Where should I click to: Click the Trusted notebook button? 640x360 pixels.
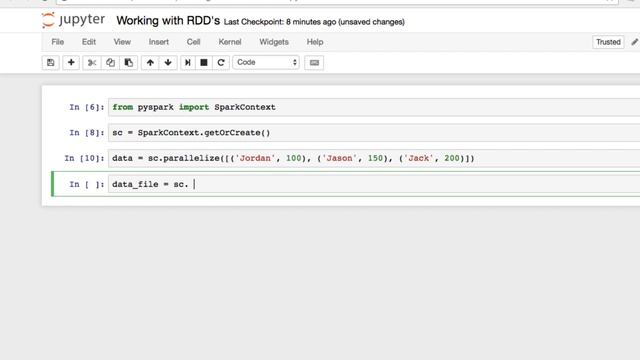click(608, 42)
